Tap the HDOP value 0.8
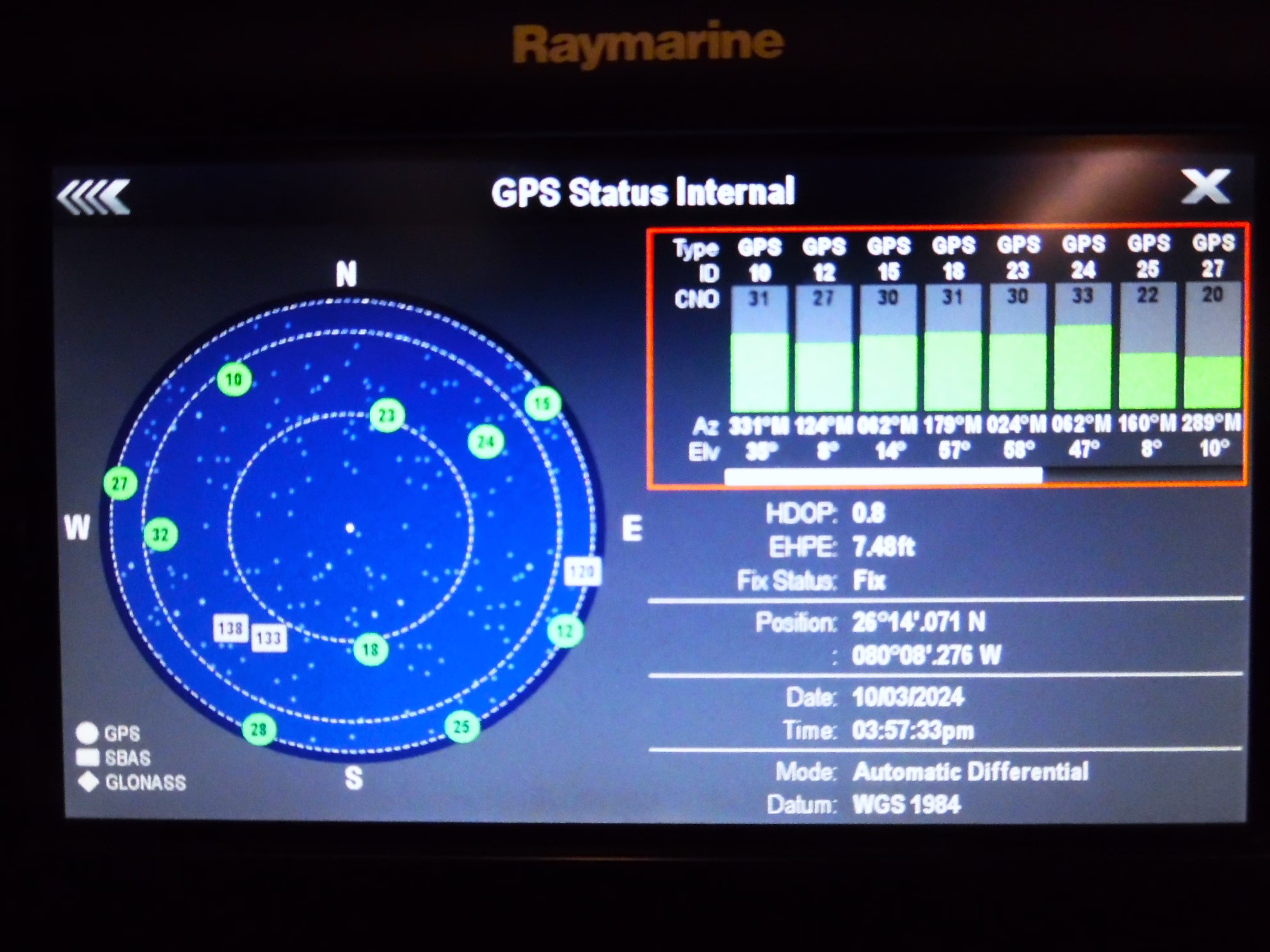Screen dimensions: 1270x952 (x=869, y=513)
